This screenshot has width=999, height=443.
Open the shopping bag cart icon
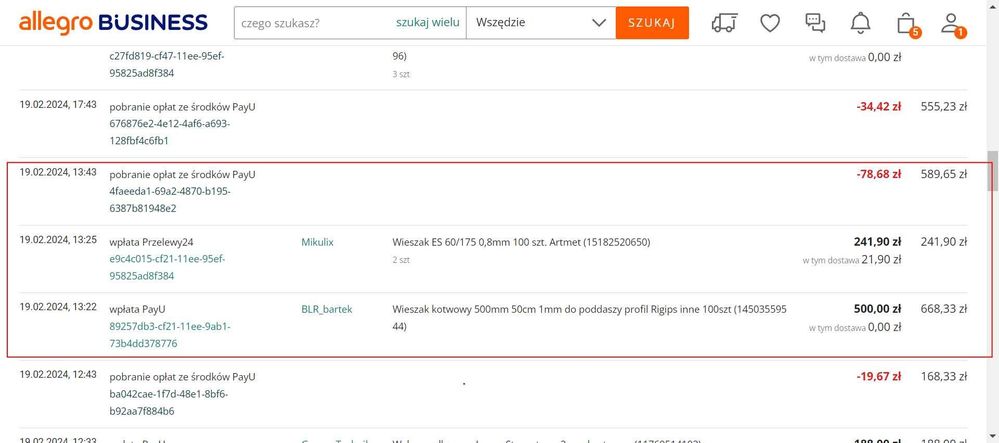pyautogui.click(x=907, y=24)
